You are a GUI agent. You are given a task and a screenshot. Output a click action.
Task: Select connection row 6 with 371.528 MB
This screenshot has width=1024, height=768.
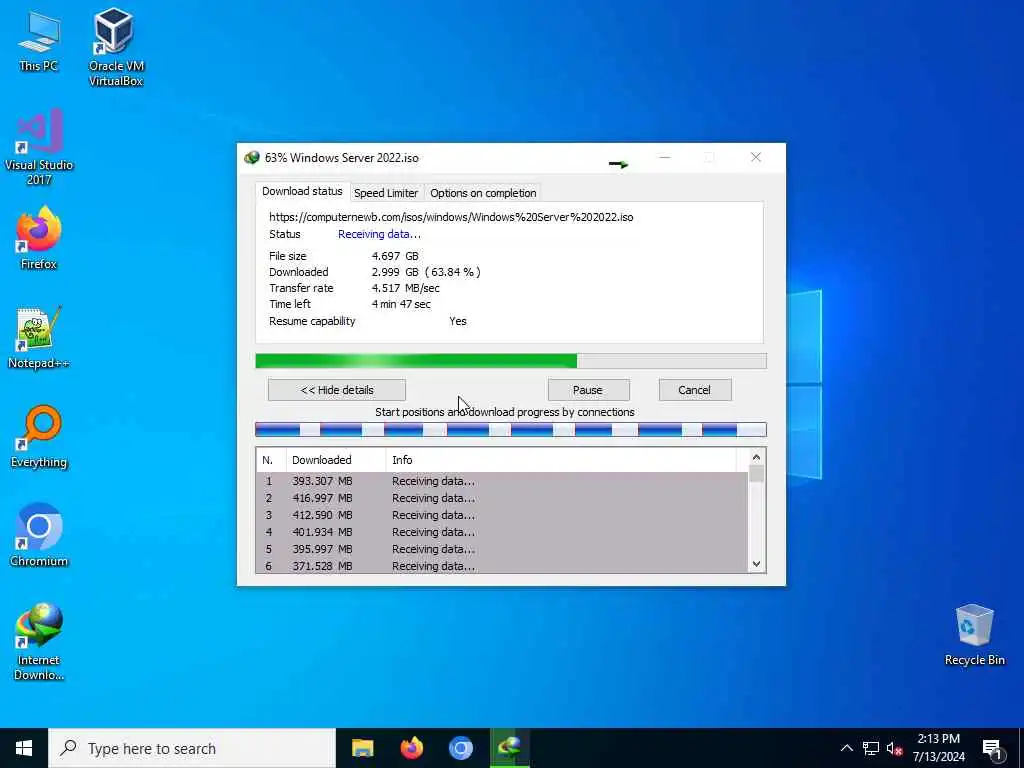(x=502, y=566)
